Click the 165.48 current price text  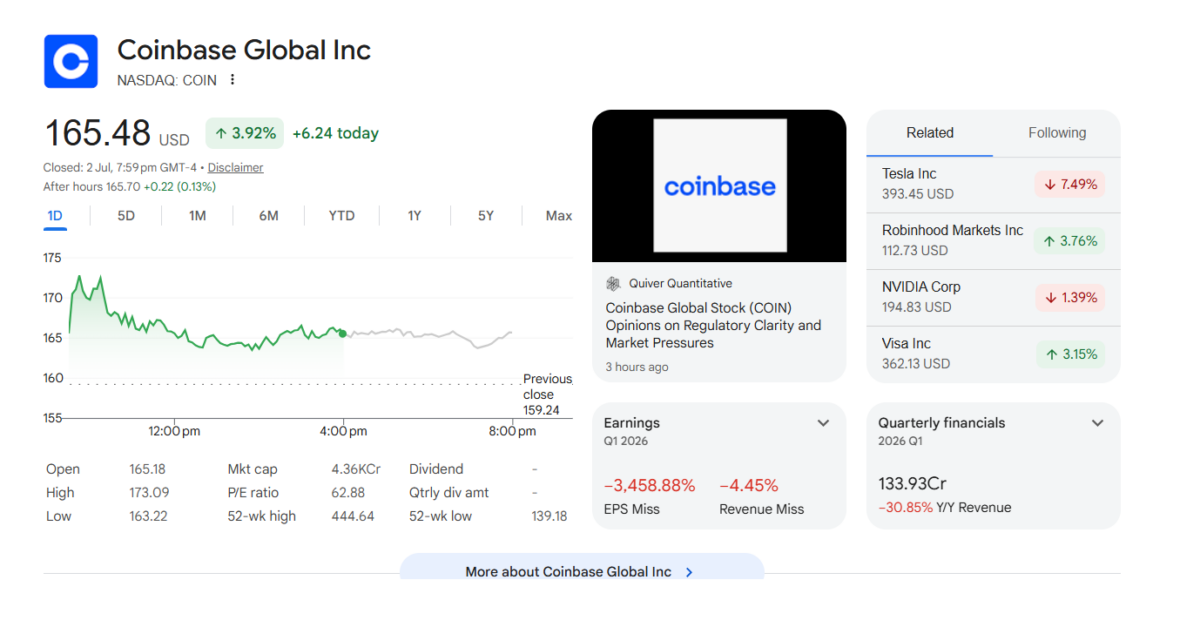[x=97, y=134]
